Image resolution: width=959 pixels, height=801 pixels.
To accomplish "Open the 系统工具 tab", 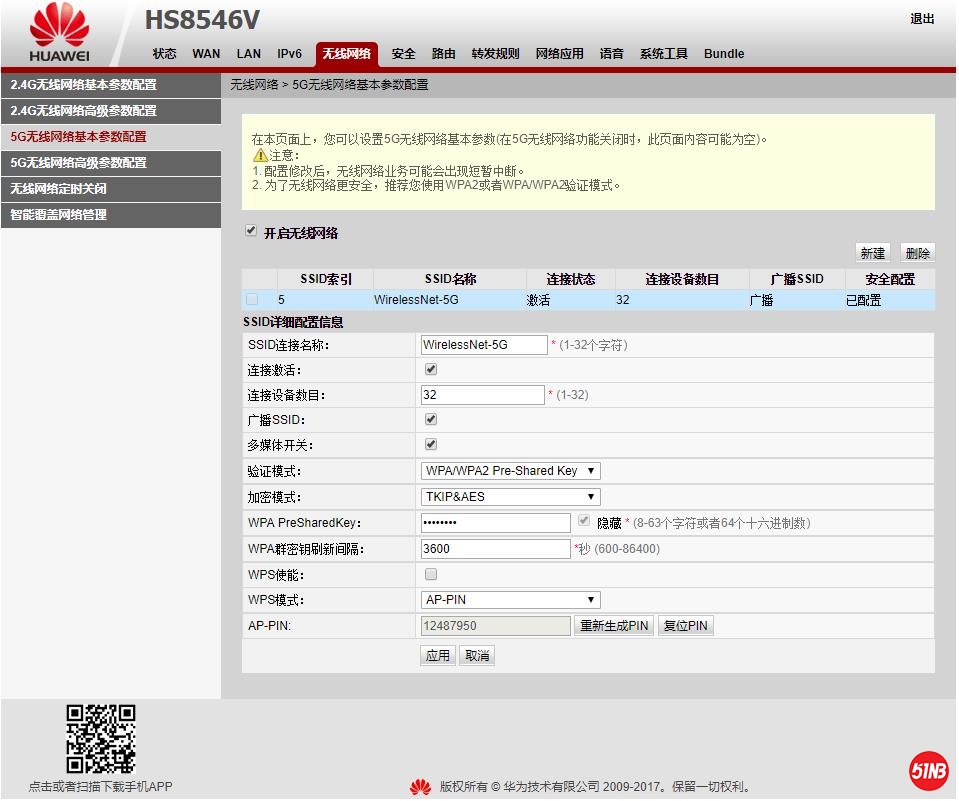I will [663, 54].
